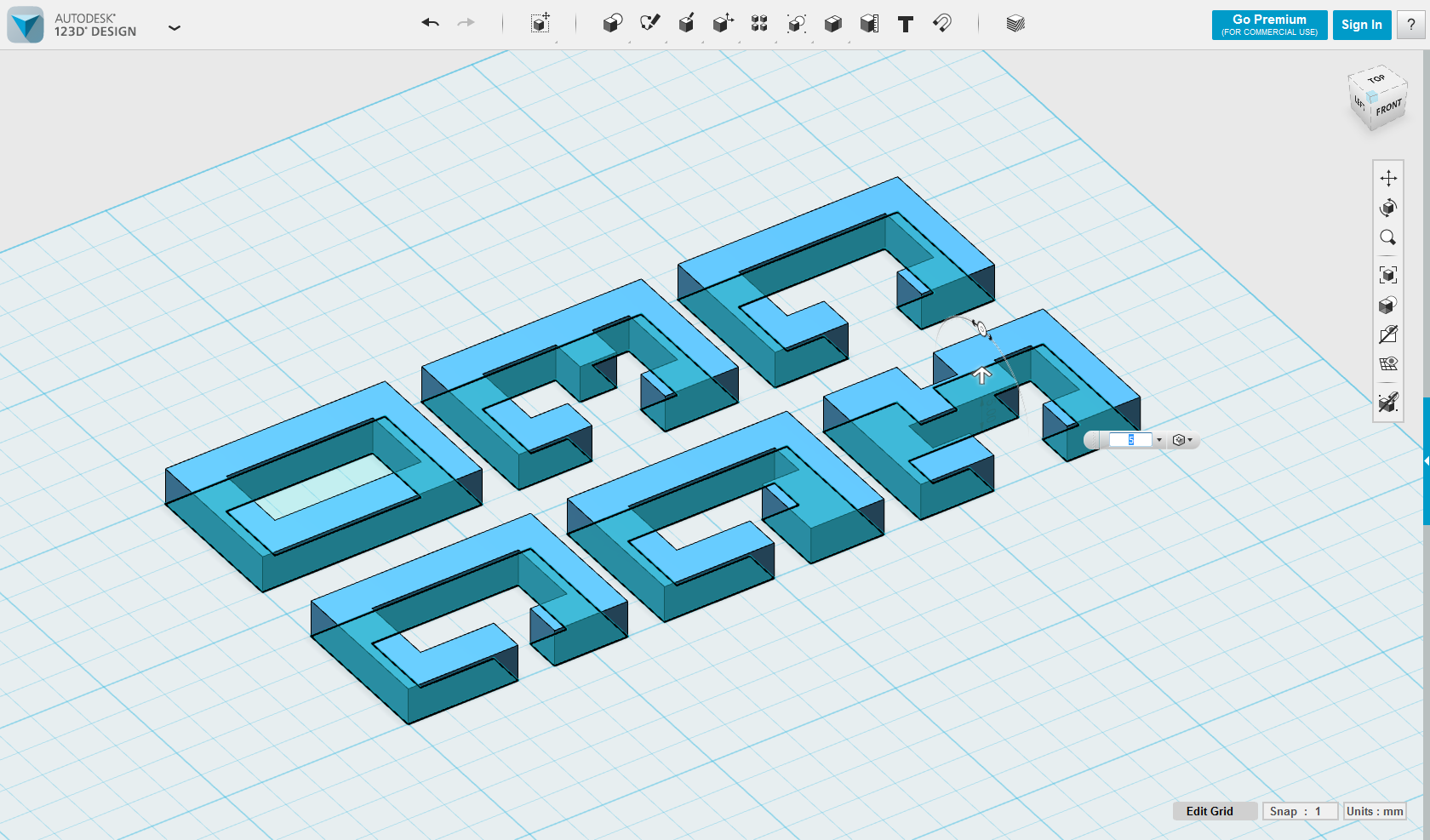The image size is (1430, 840).
Task: Open the Combine tools menu
Action: coord(832,23)
